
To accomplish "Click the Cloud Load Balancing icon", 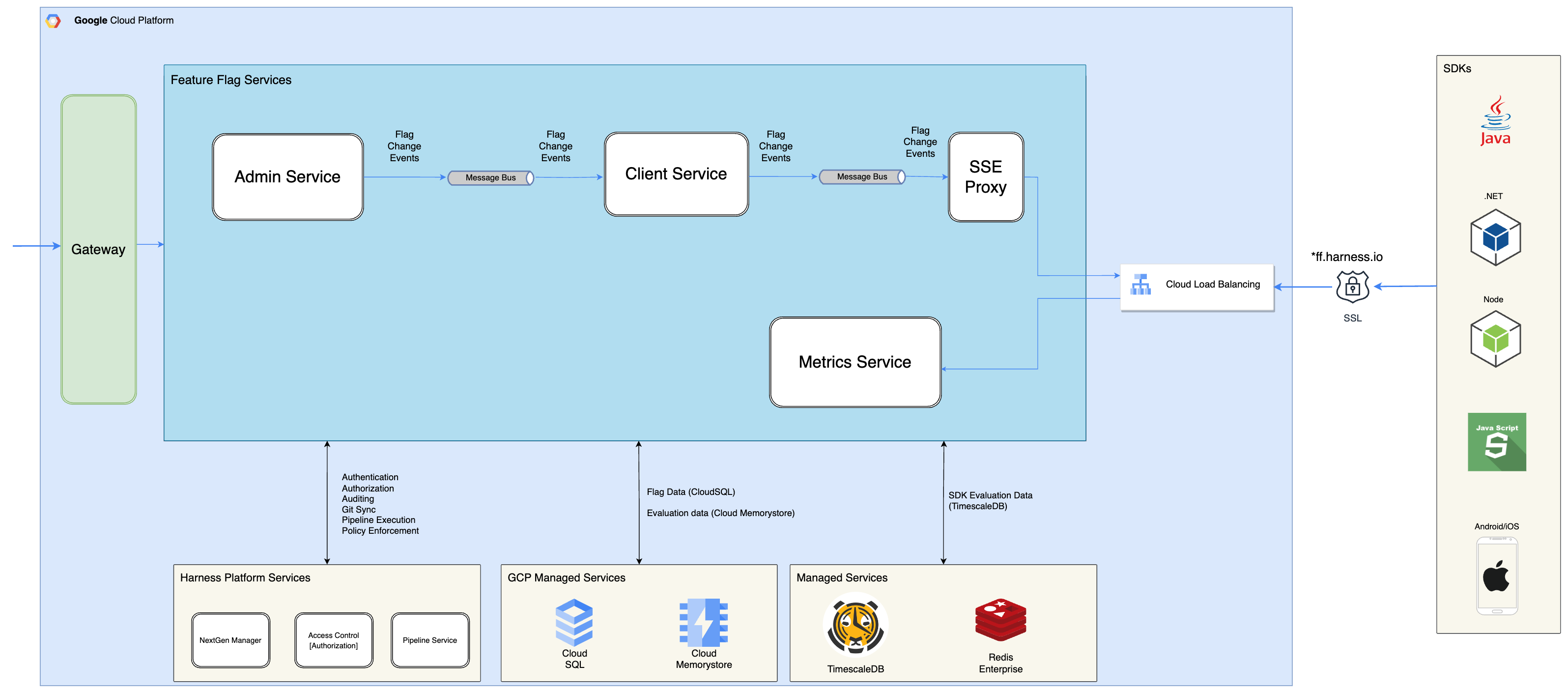I will pyautogui.click(x=1140, y=285).
